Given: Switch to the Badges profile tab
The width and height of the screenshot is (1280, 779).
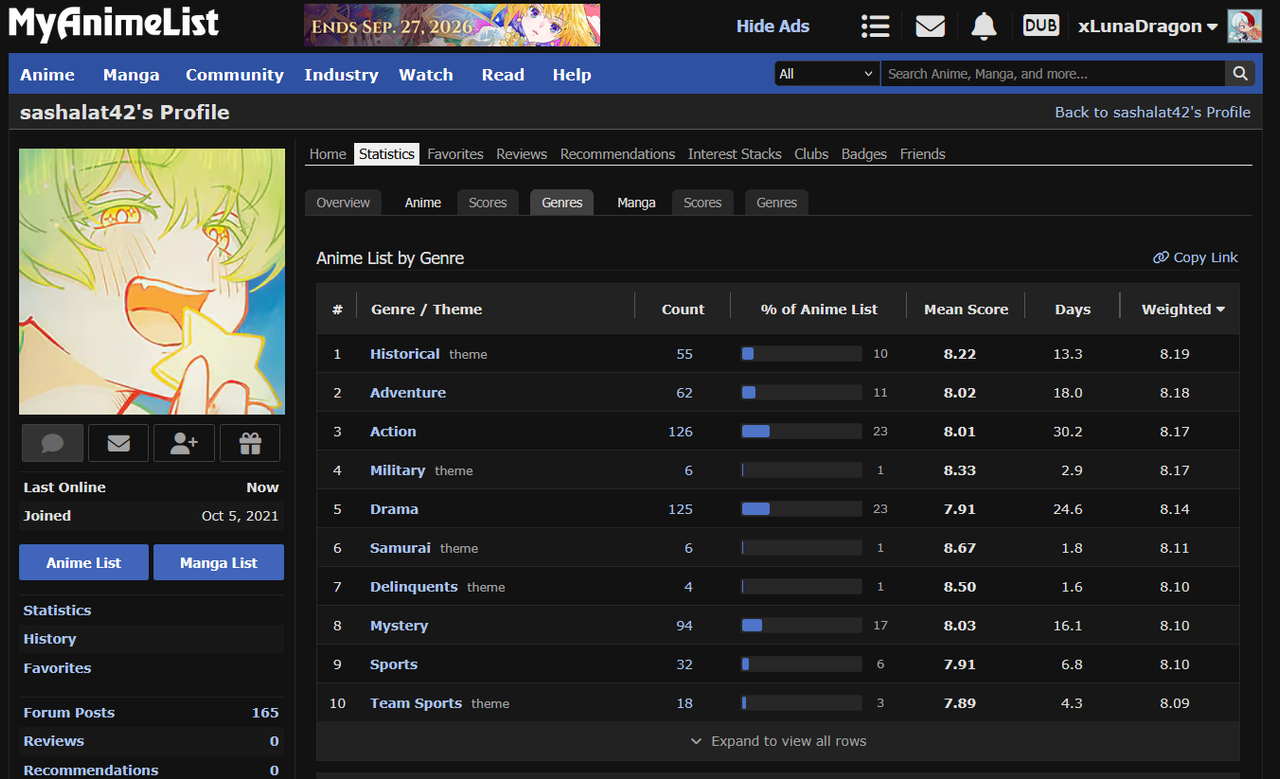Looking at the screenshot, I should point(864,154).
